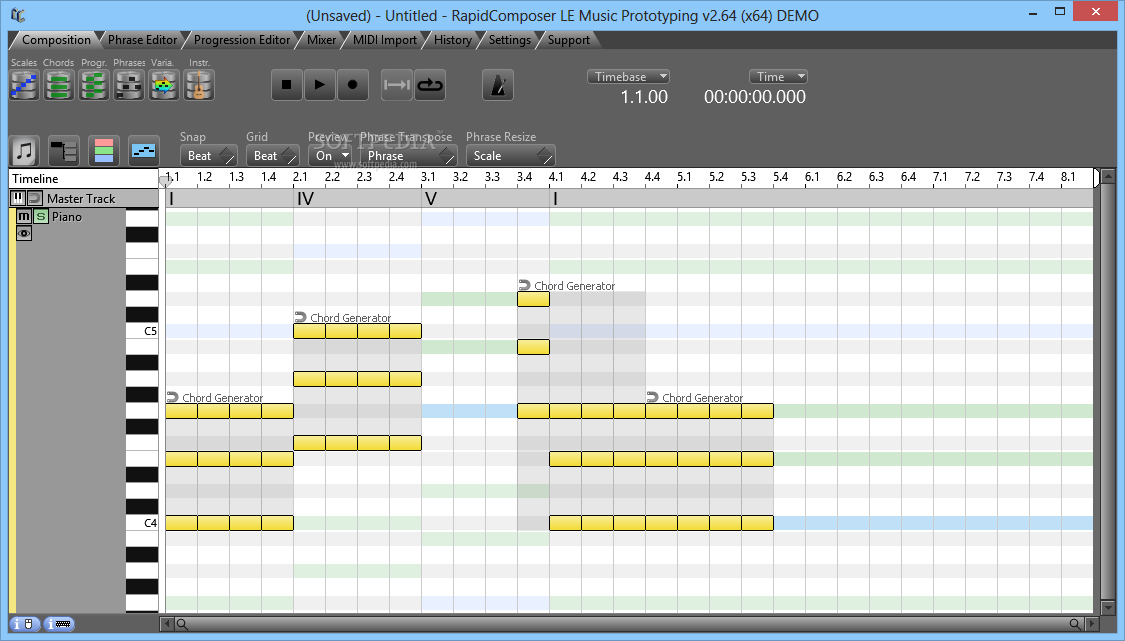The width and height of the screenshot is (1125, 641).
Task: Open the Grid Beat selector
Action: pos(272,156)
